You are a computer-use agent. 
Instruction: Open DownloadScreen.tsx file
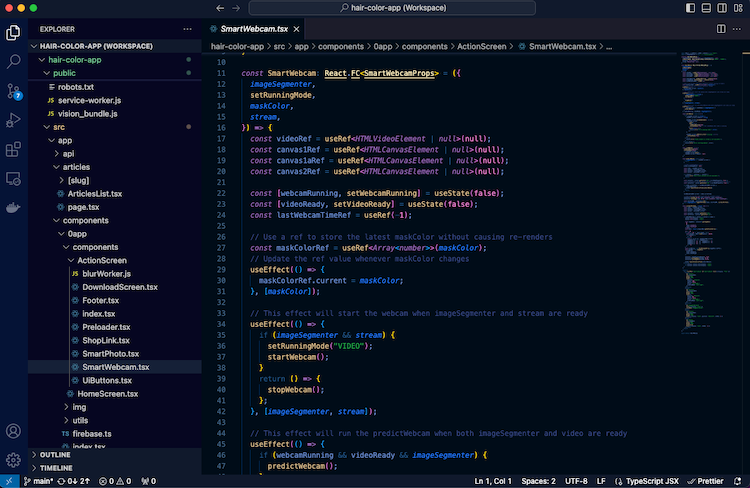pyautogui.click(x=115, y=287)
